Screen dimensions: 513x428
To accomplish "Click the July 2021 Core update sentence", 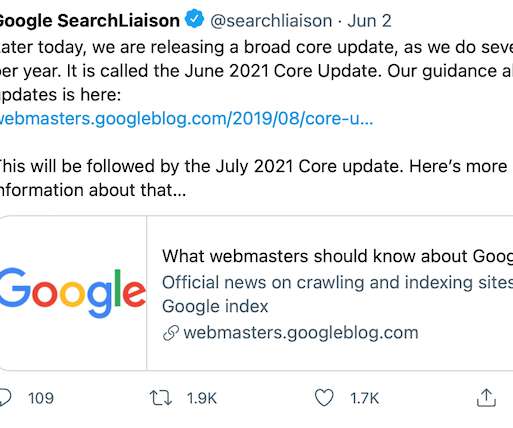I will (x=201, y=166).
